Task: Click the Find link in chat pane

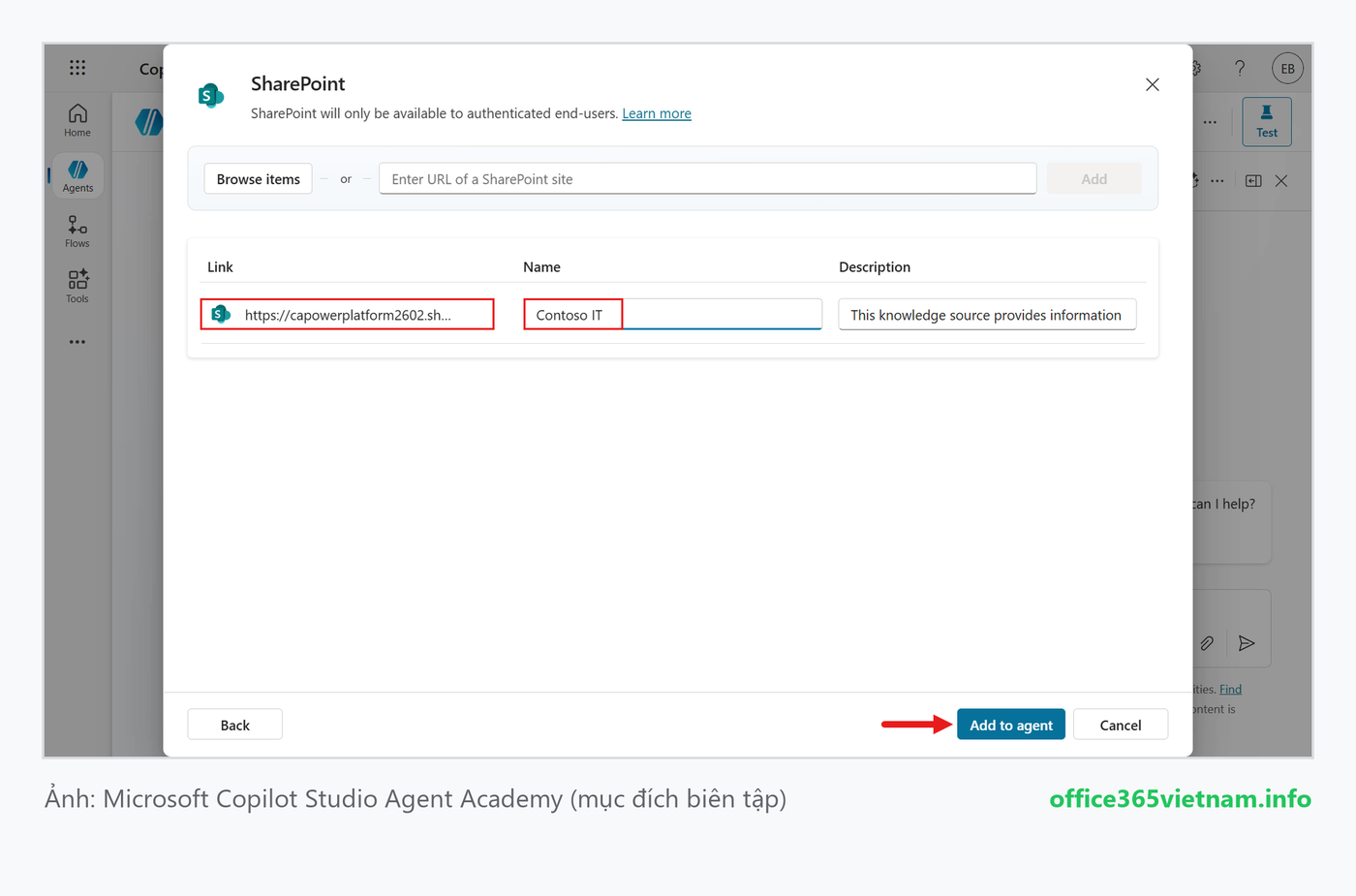Action: [x=1230, y=690]
